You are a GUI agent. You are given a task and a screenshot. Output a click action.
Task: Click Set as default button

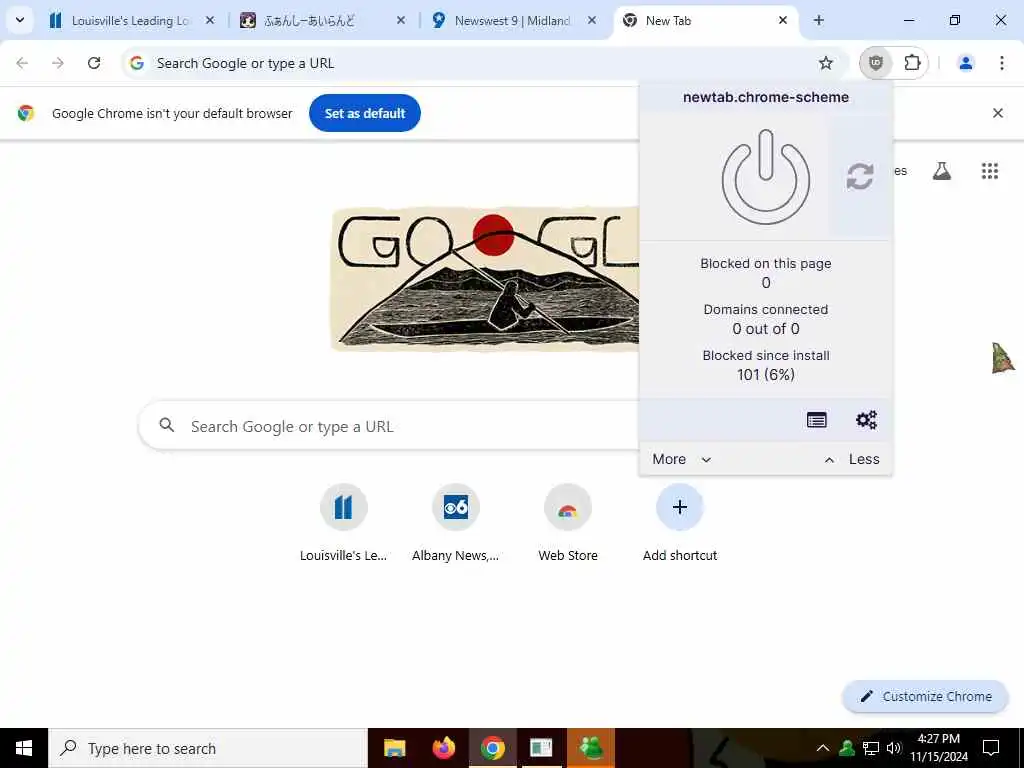click(364, 113)
